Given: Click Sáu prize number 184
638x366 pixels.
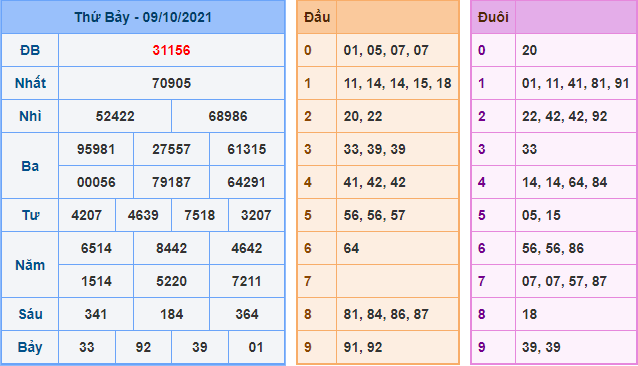Looking at the screenshot, I should (171, 314).
